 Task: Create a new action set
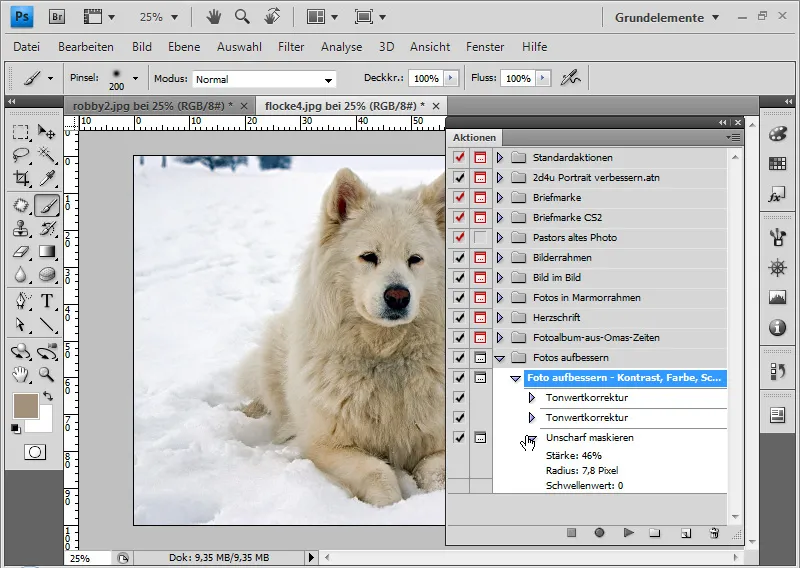(655, 533)
